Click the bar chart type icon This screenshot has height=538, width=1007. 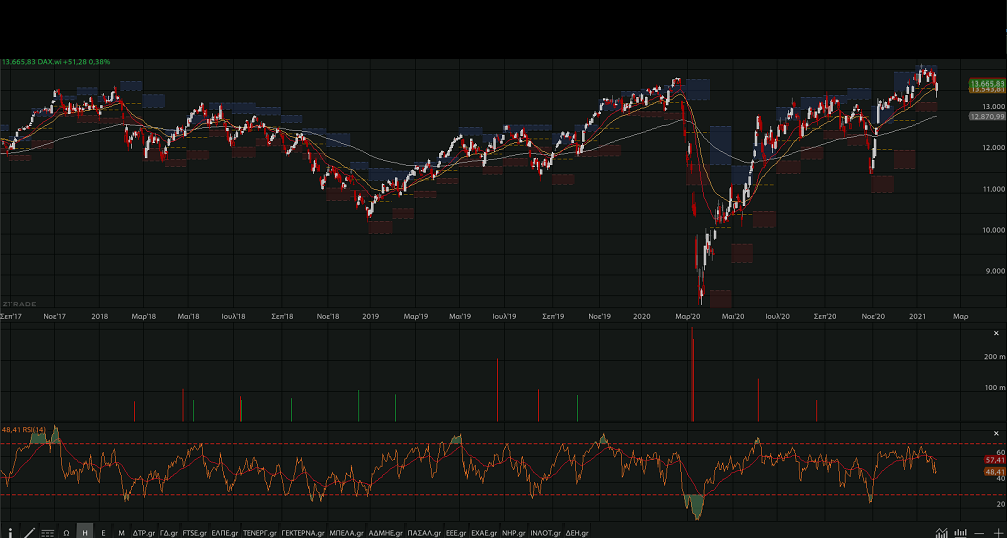click(x=961, y=533)
